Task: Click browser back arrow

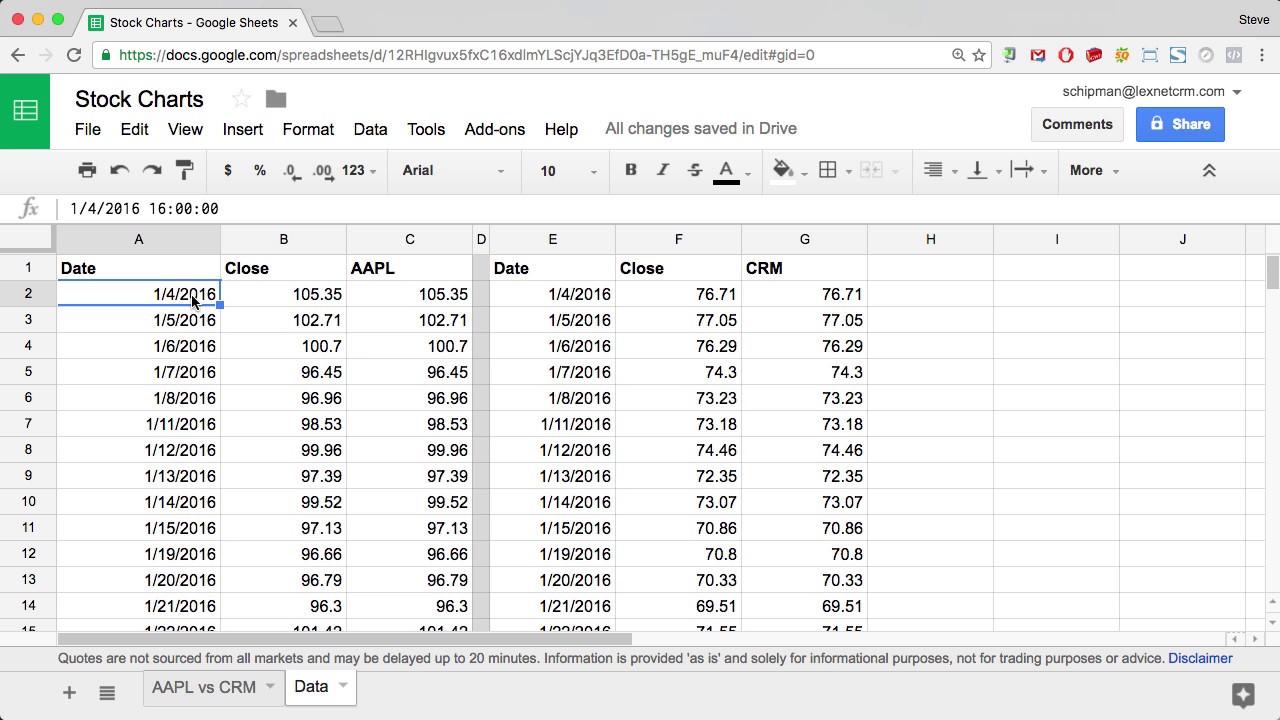Action: click(x=18, y=55)
